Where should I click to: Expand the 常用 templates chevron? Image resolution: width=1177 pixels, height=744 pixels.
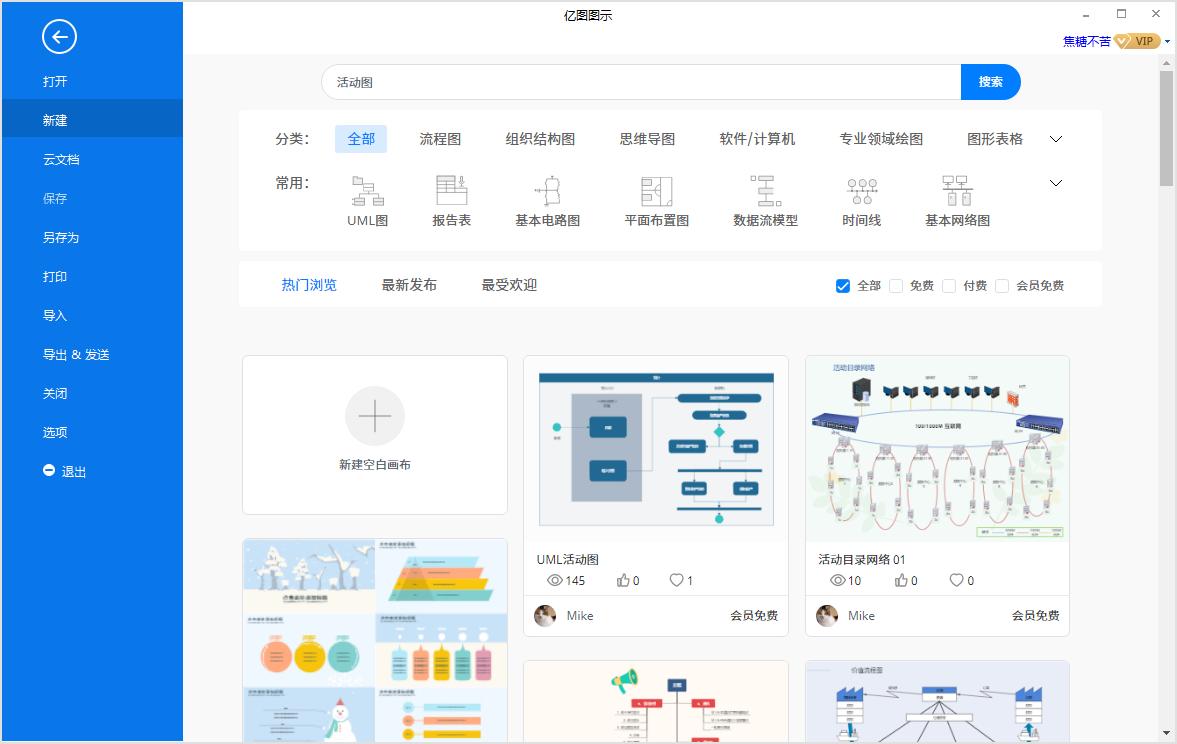(1055, 183)
